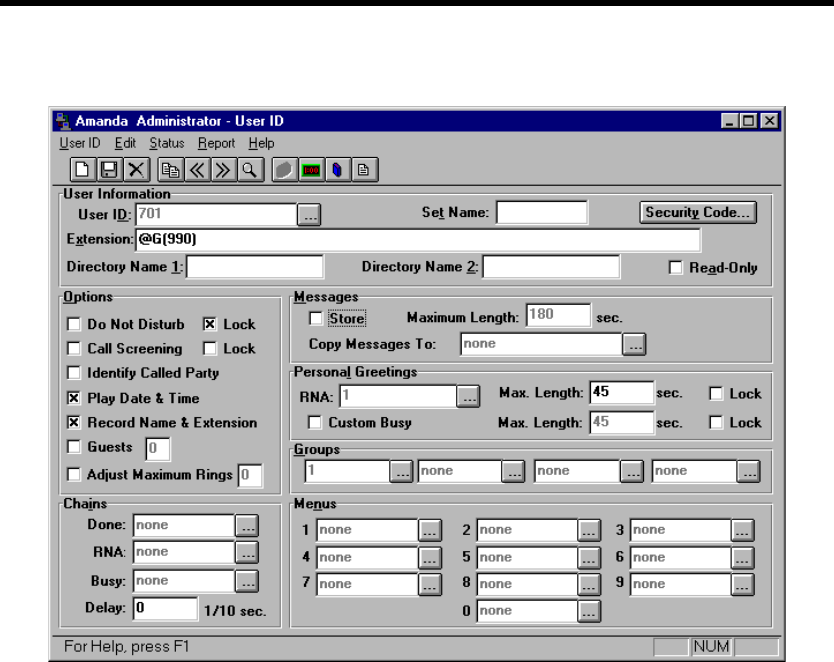This screenshot has width=834, height=662.
Task: Tick the Read-Only checkbox
Action: coord(675,267)
